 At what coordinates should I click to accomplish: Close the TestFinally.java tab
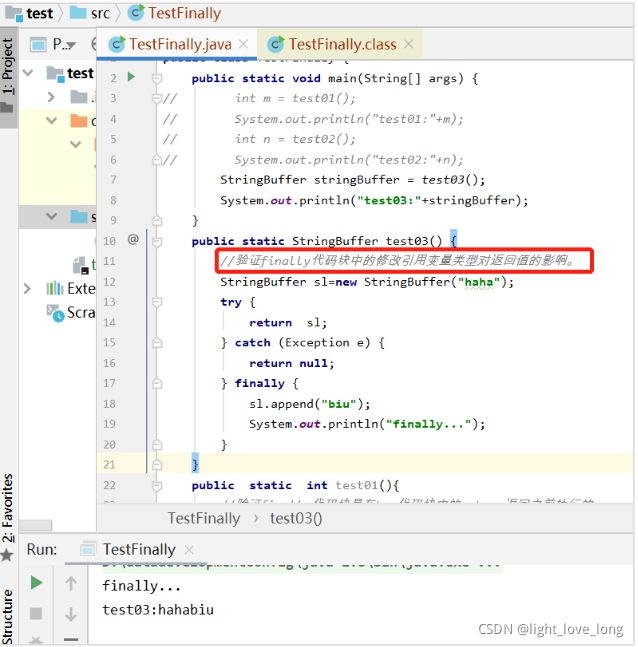[x=244, y=44]
